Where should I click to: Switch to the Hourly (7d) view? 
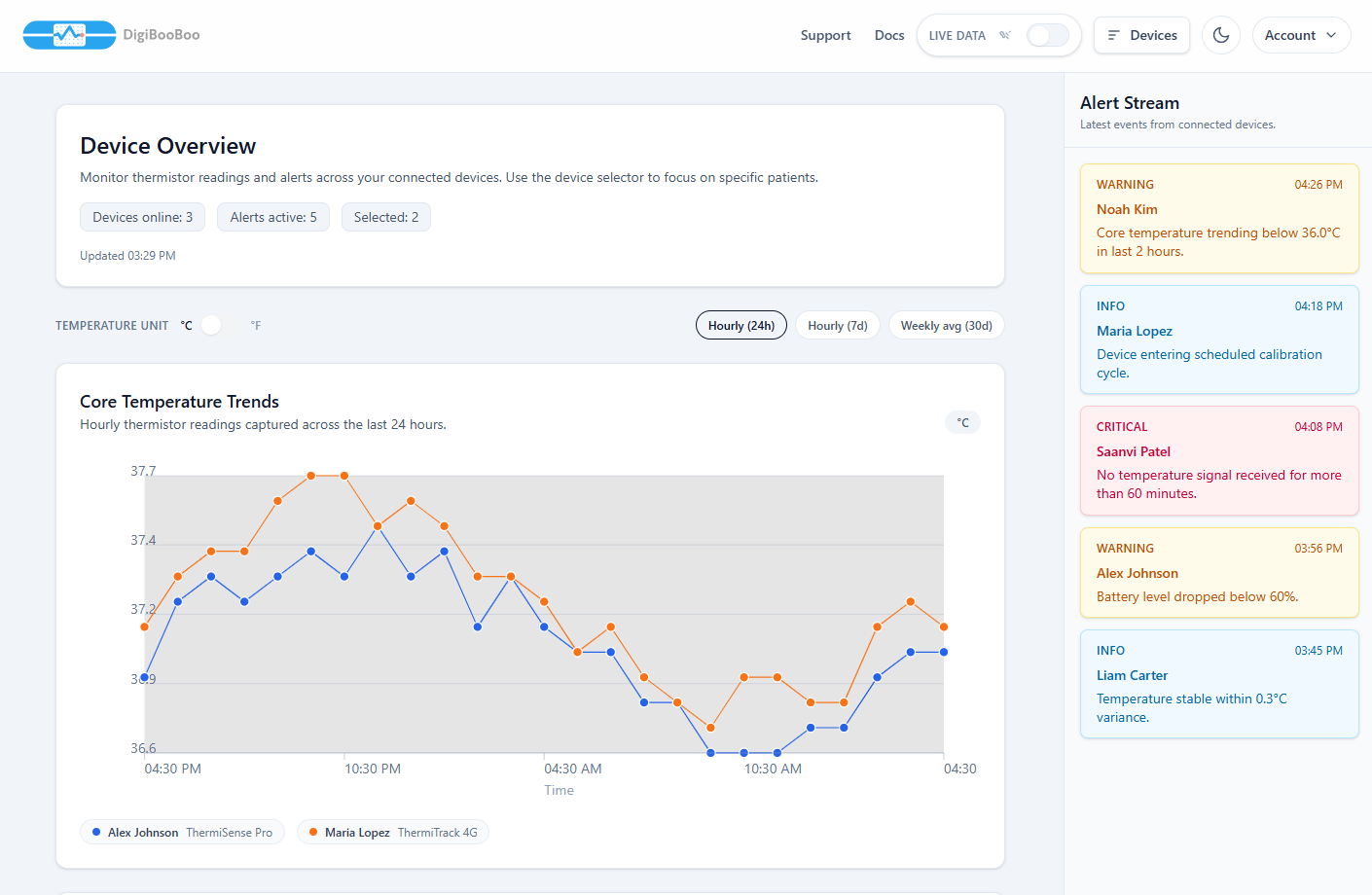tap(837, 325)
